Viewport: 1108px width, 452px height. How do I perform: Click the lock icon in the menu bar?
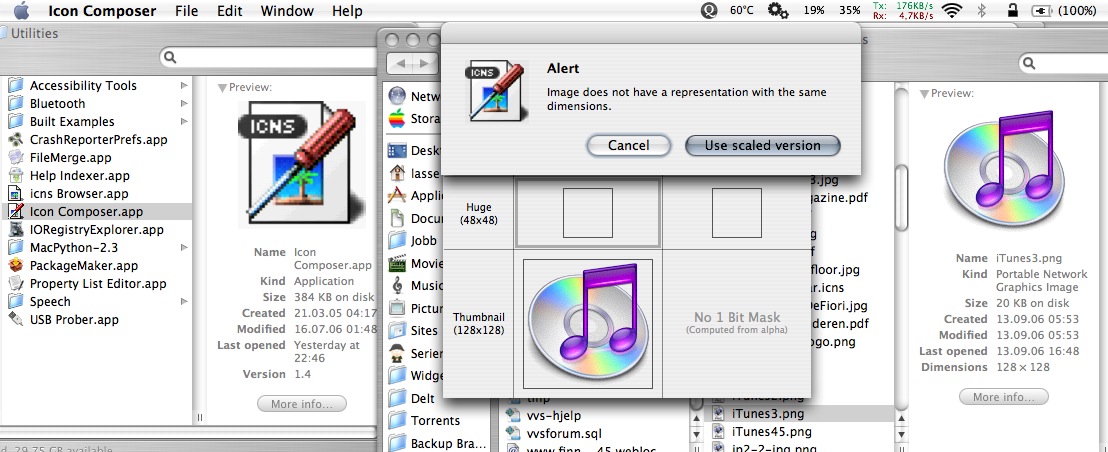pyautogui.click(x=1013, y=11)
